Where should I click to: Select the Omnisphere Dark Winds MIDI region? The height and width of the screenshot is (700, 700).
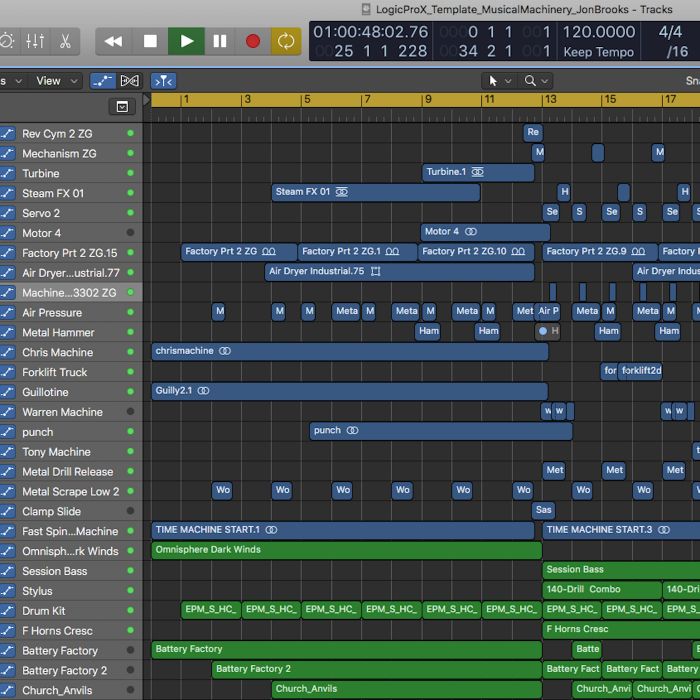(x=346, y=550)
